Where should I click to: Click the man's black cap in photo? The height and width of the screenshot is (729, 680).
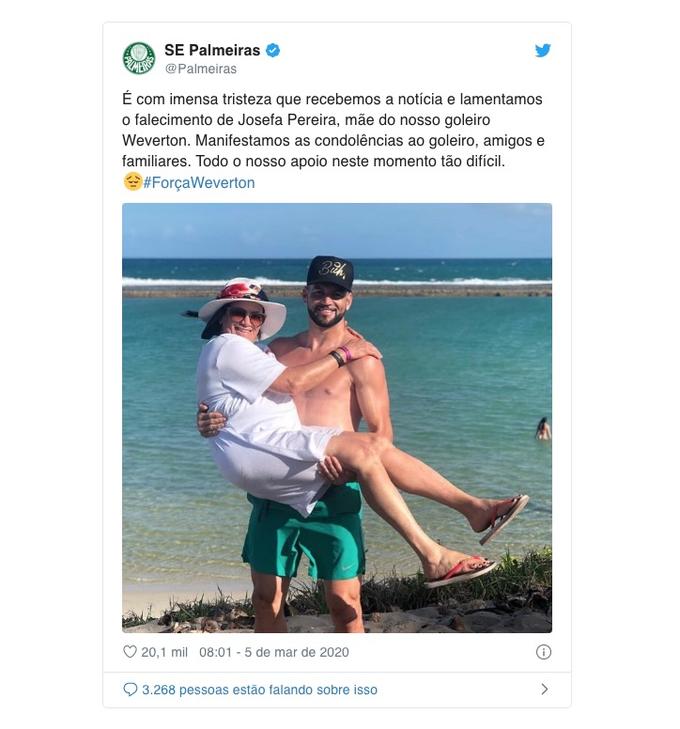click(x=330, y=273)
